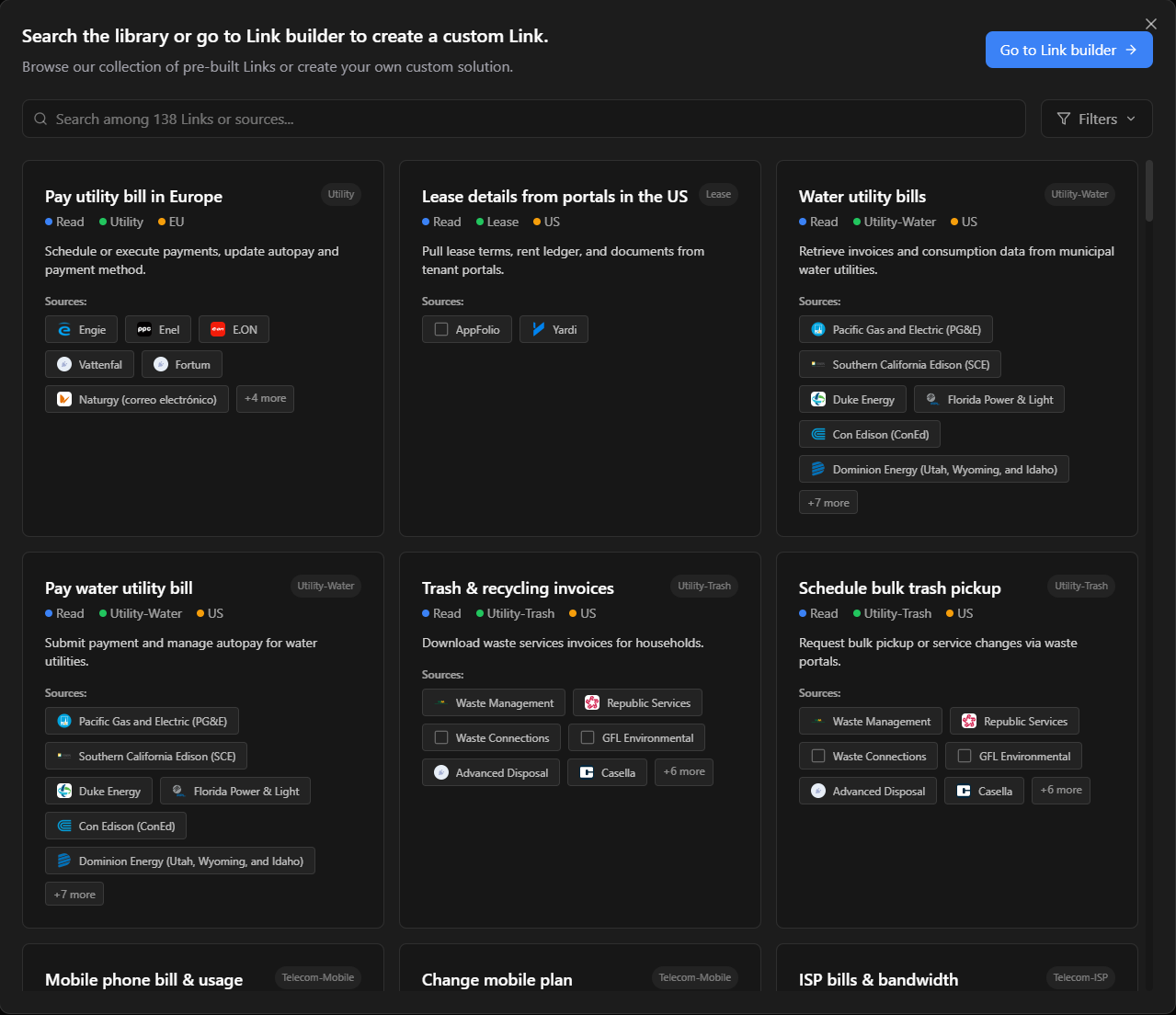Tick the AppFolio checkbox
The height and width of the screenshot is (1015, 1176).
point(441,330)
